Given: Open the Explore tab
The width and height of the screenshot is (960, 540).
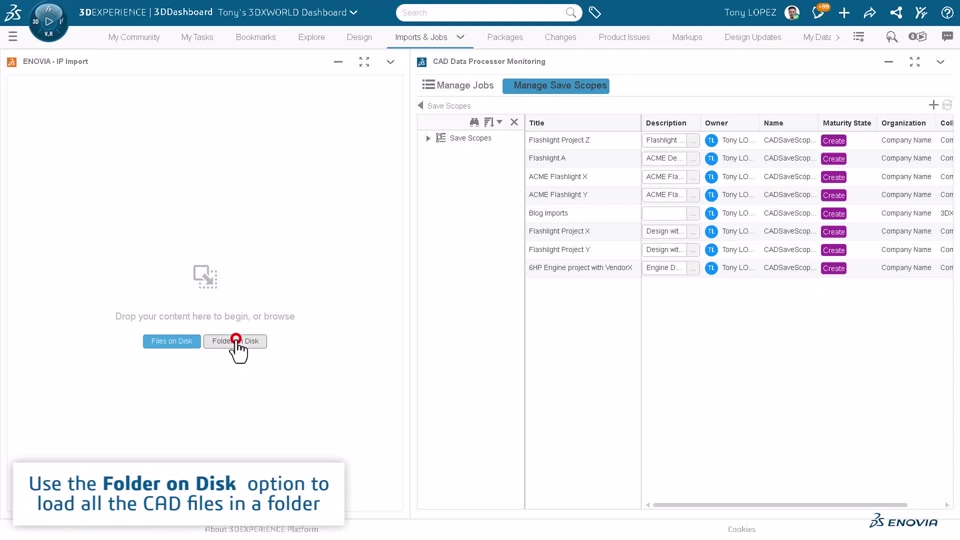Looking at the screenshot, I should click(312, 37).
